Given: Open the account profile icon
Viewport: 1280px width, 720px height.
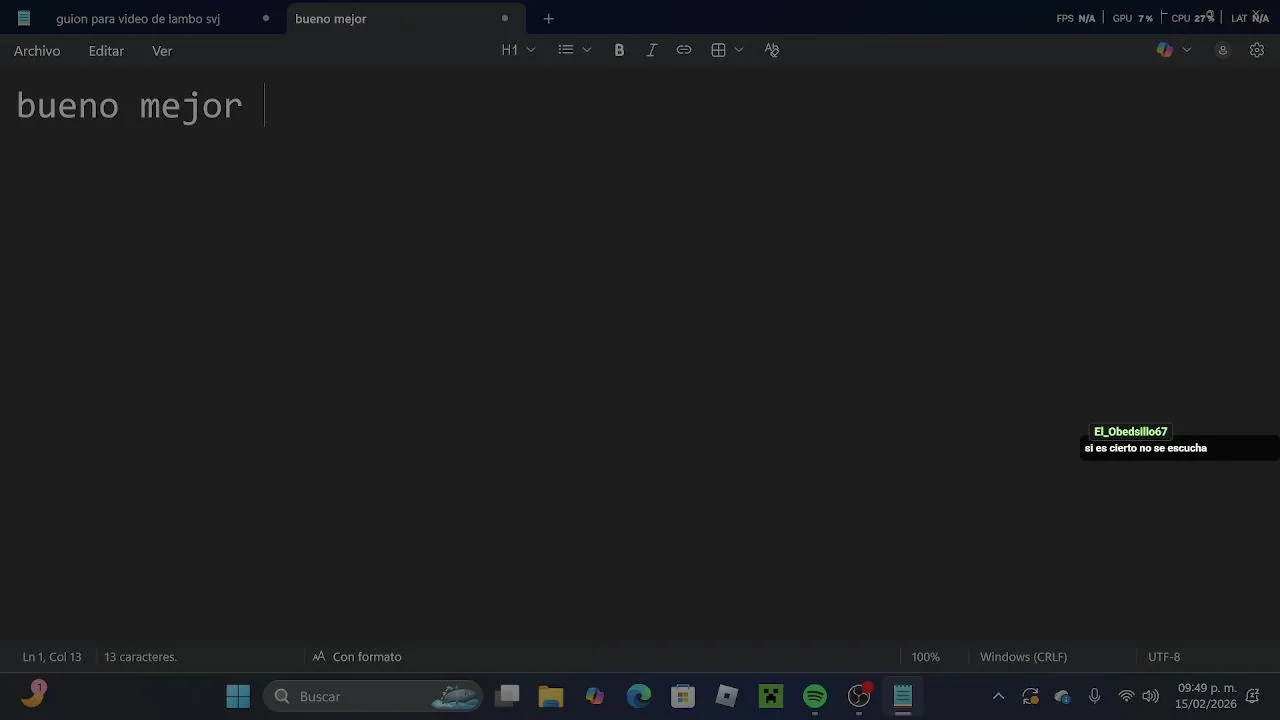Looking at the screenshot, I should (1222, 50).
